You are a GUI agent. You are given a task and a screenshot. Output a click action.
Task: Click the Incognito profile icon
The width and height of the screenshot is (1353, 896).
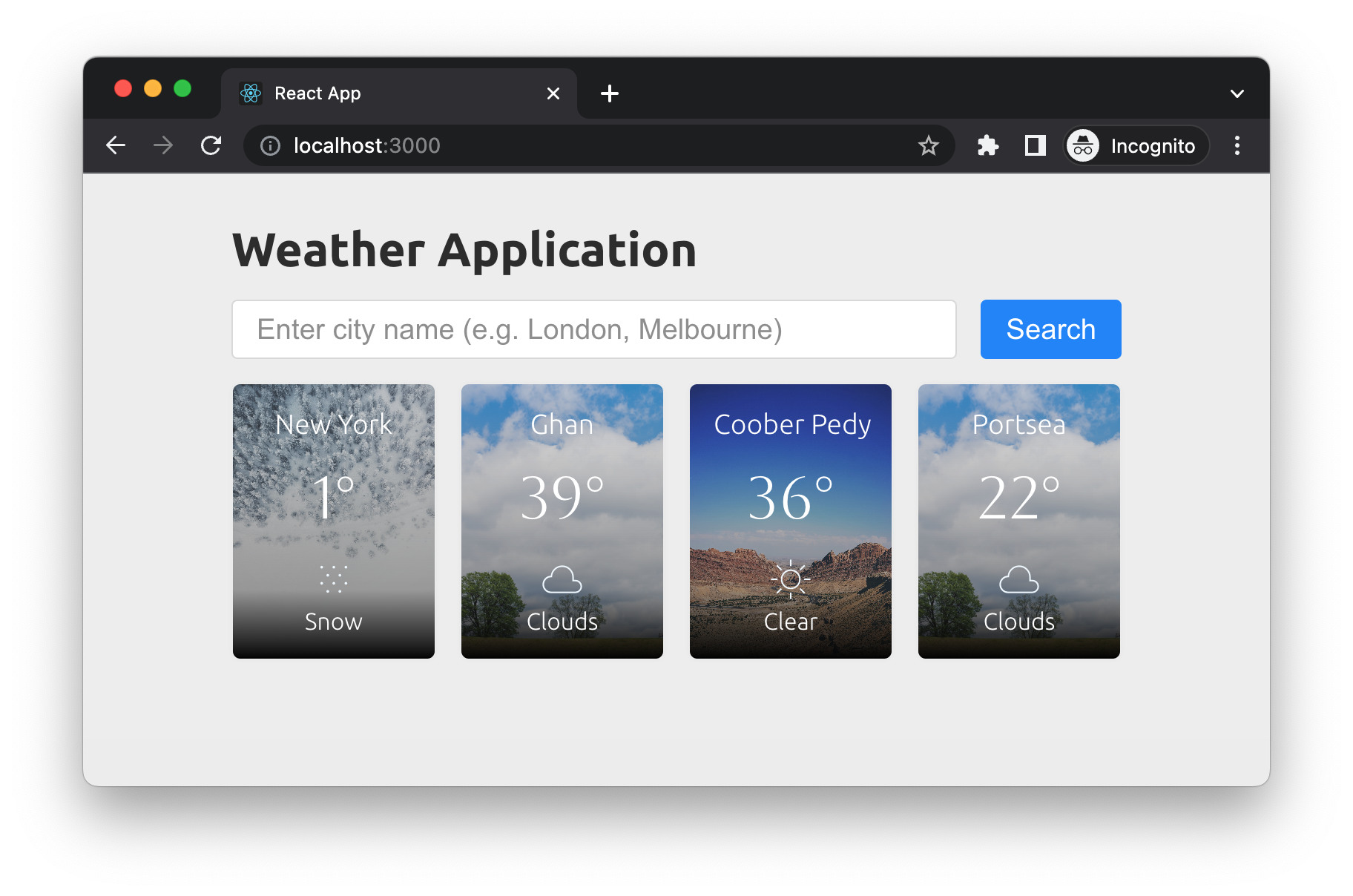click(1083, 145)
